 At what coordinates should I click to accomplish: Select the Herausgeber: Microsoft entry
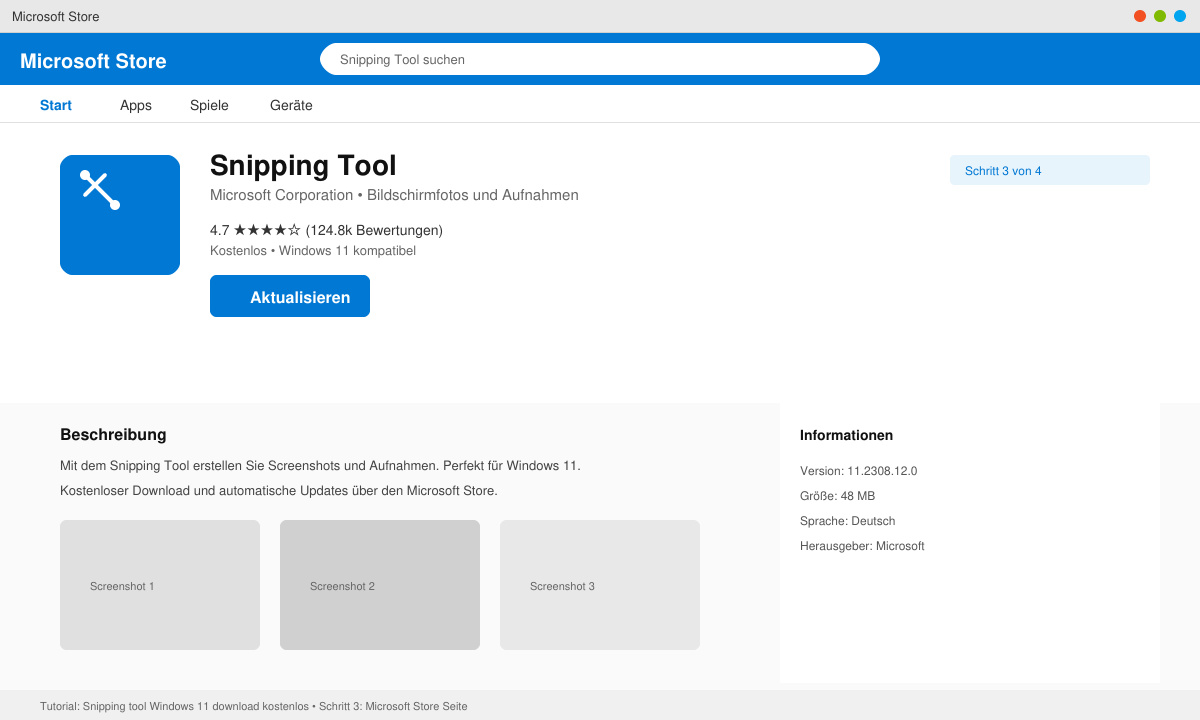pos(862,546)
